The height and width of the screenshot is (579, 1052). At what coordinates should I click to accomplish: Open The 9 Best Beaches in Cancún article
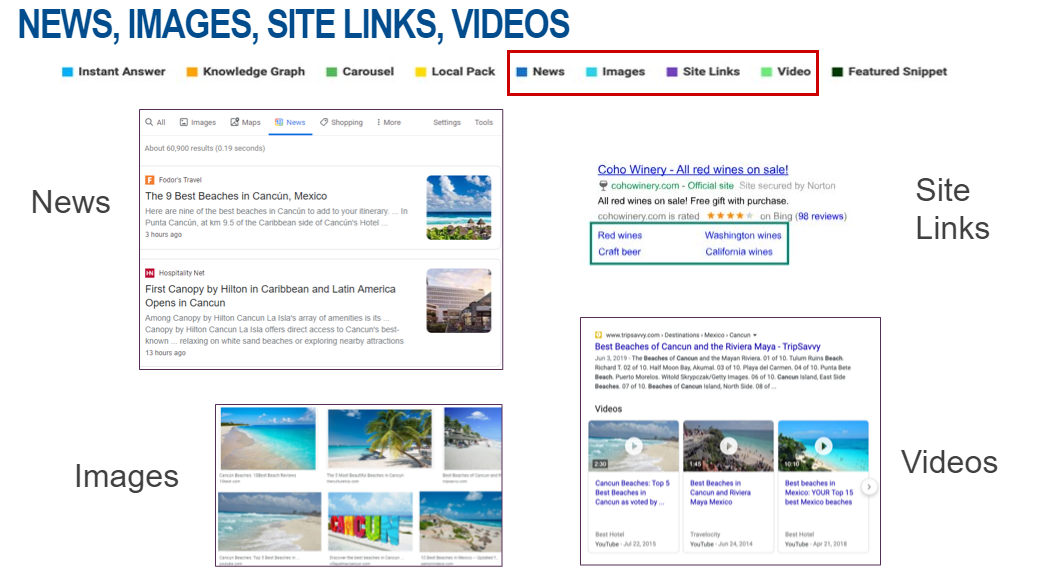[x=236, y=196]
